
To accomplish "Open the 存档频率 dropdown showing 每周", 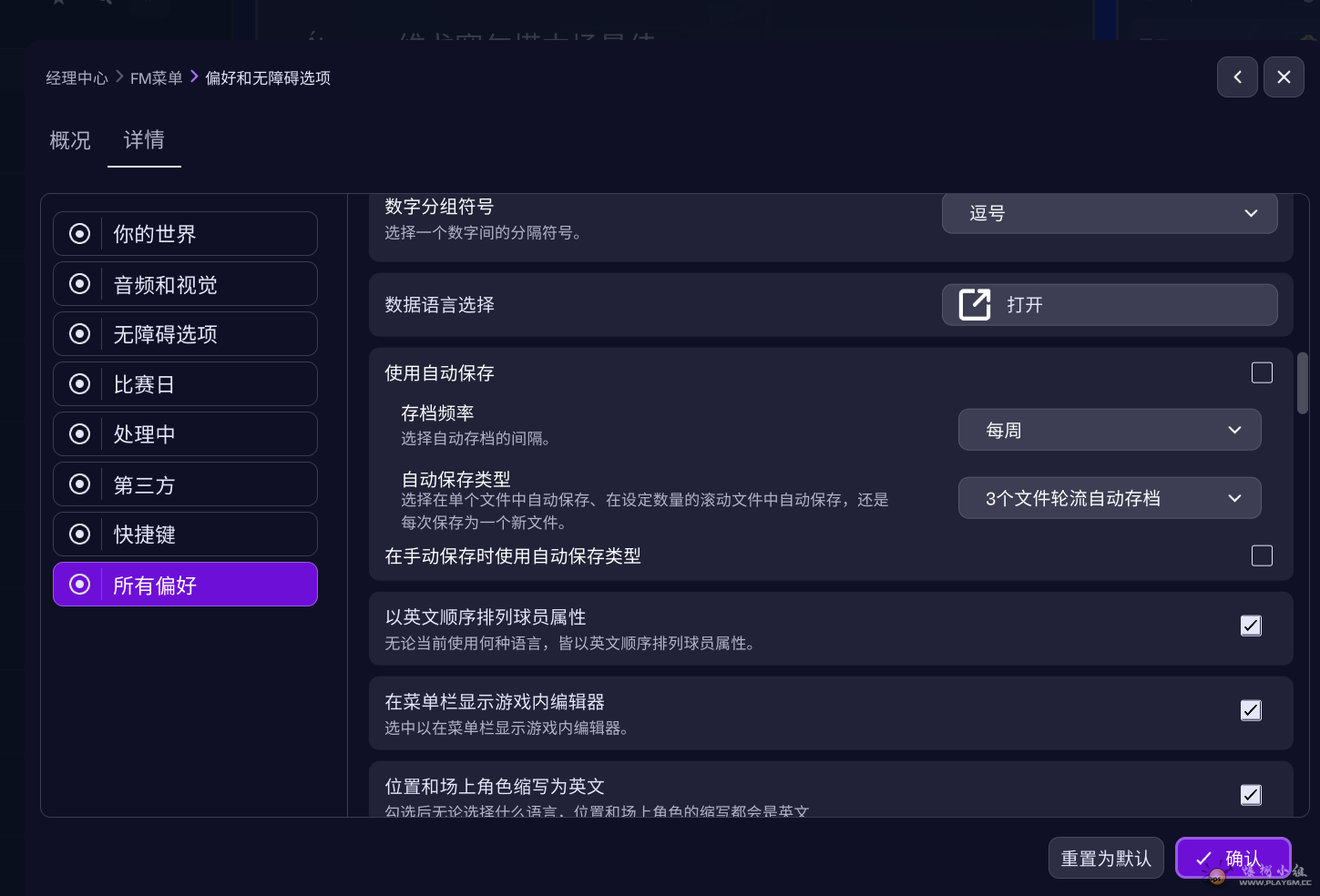I will pyautogui.click(x=1109, y=429).
